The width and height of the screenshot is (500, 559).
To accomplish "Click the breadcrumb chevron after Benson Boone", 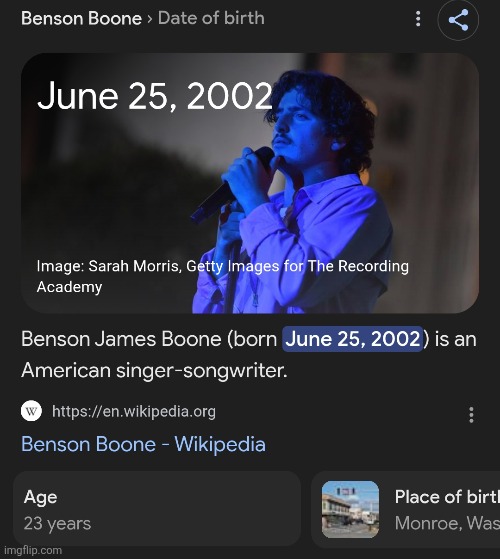I will (x=150, y=19).
